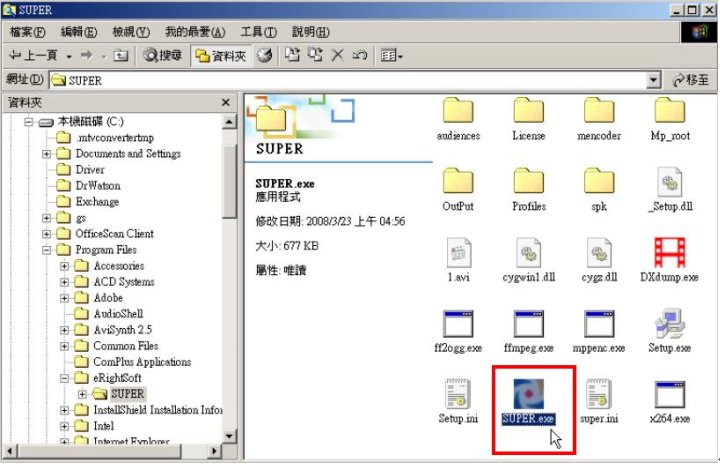Viewport: 720px width, 464px height.
Task: Open the audiences folder
Action: (458, 119)
